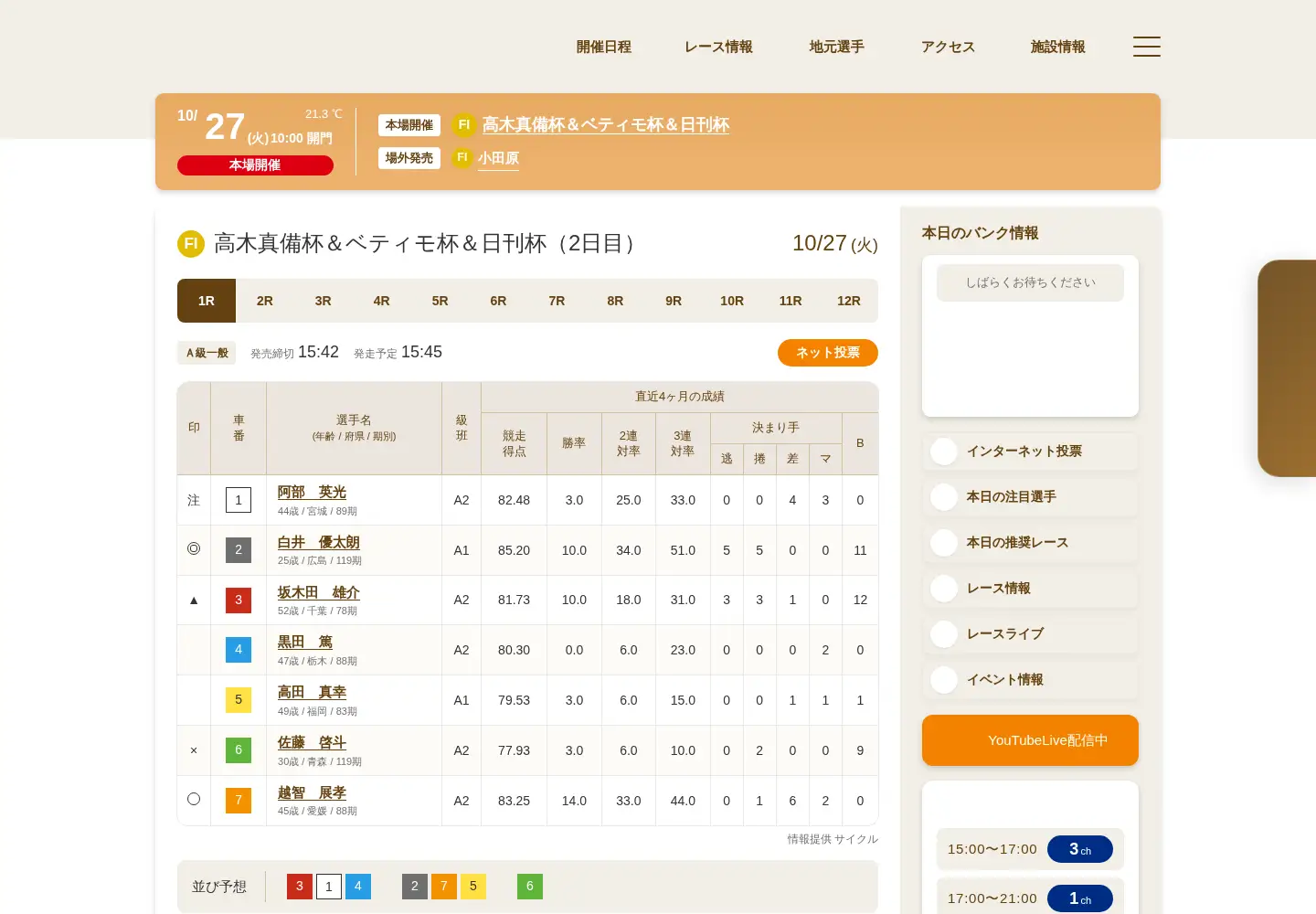This screenshot has width=1316, height=914.
Task: Open racer 黒田 篤 profile link
Action: [305, 642]
